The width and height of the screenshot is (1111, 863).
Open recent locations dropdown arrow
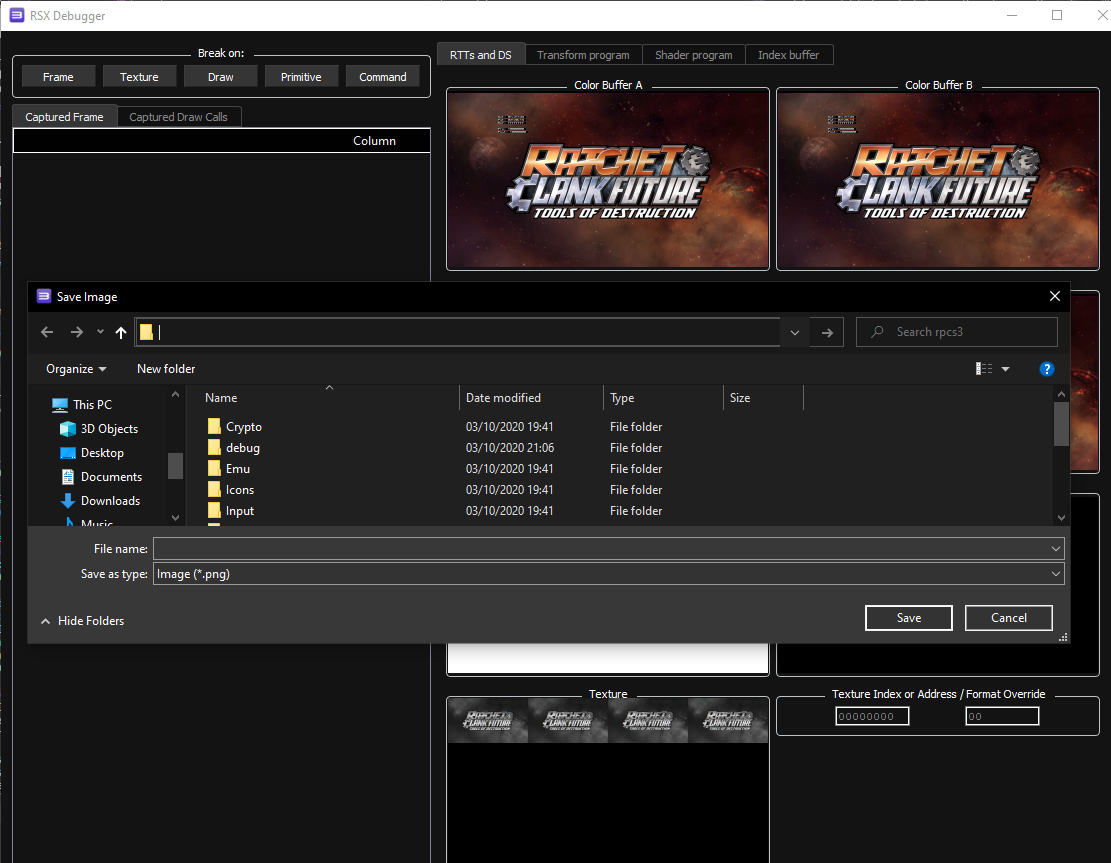100,332
